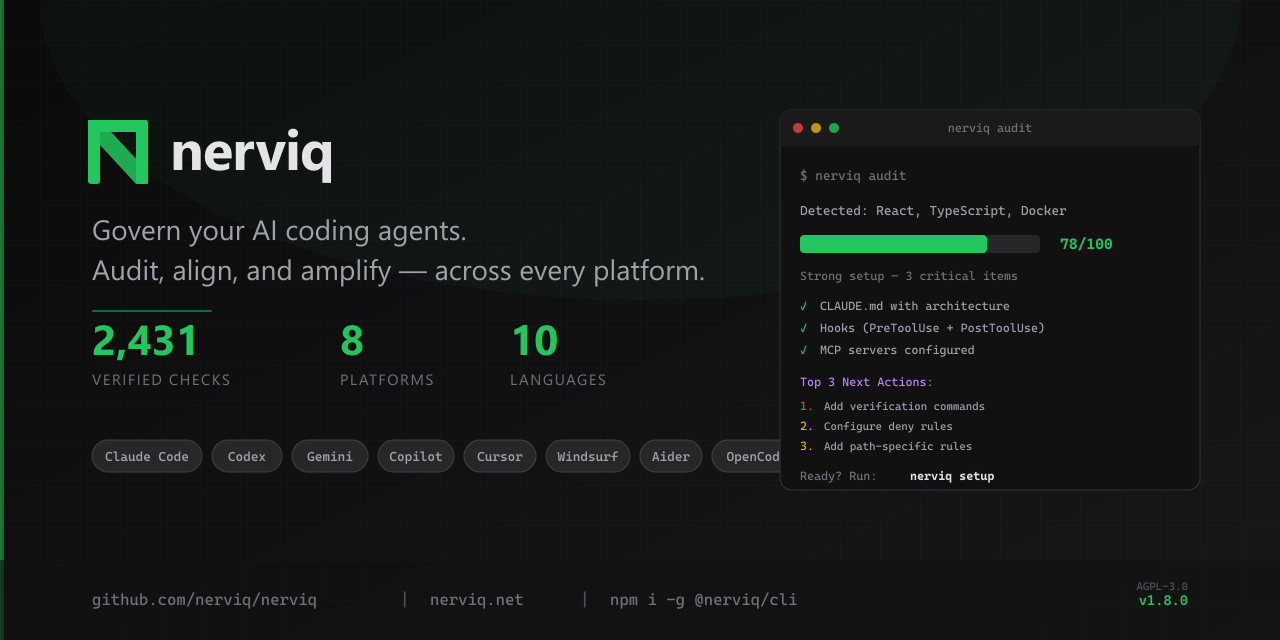This screenshot has height=640, width=1280.
Task: Click the nerviq audit terminal title
Action: tap(990, 128)
